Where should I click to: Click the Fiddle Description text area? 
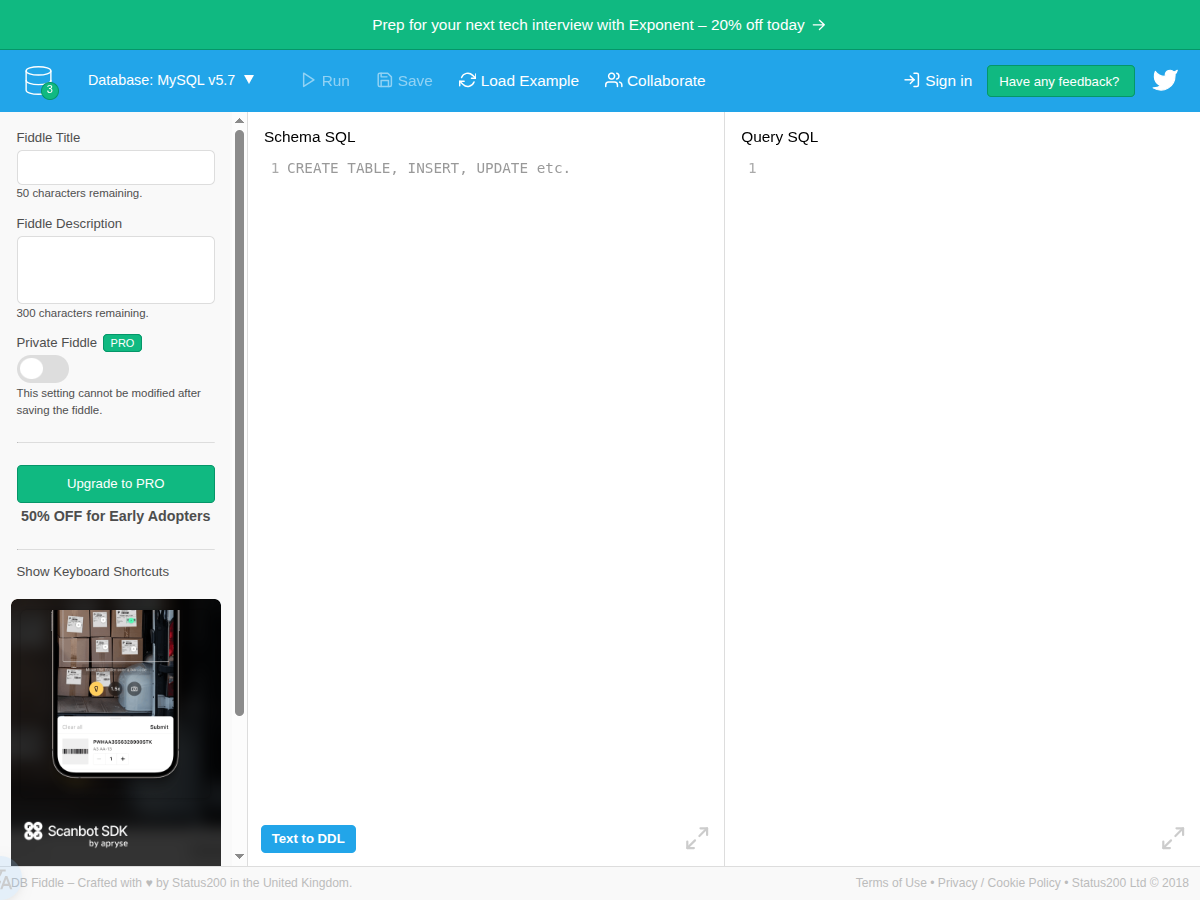click(116, 270)
